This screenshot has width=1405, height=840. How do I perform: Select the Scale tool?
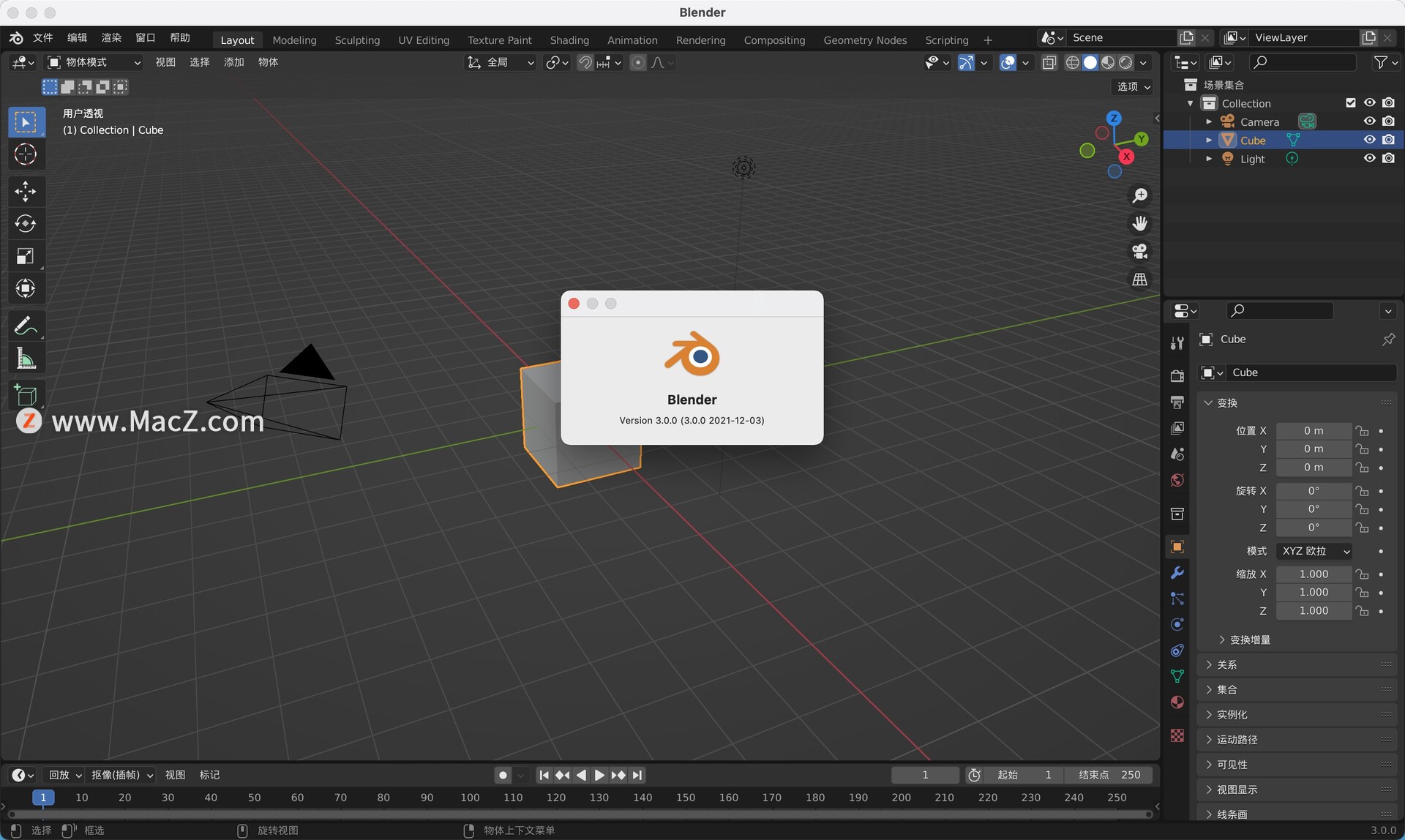[26, 256]
